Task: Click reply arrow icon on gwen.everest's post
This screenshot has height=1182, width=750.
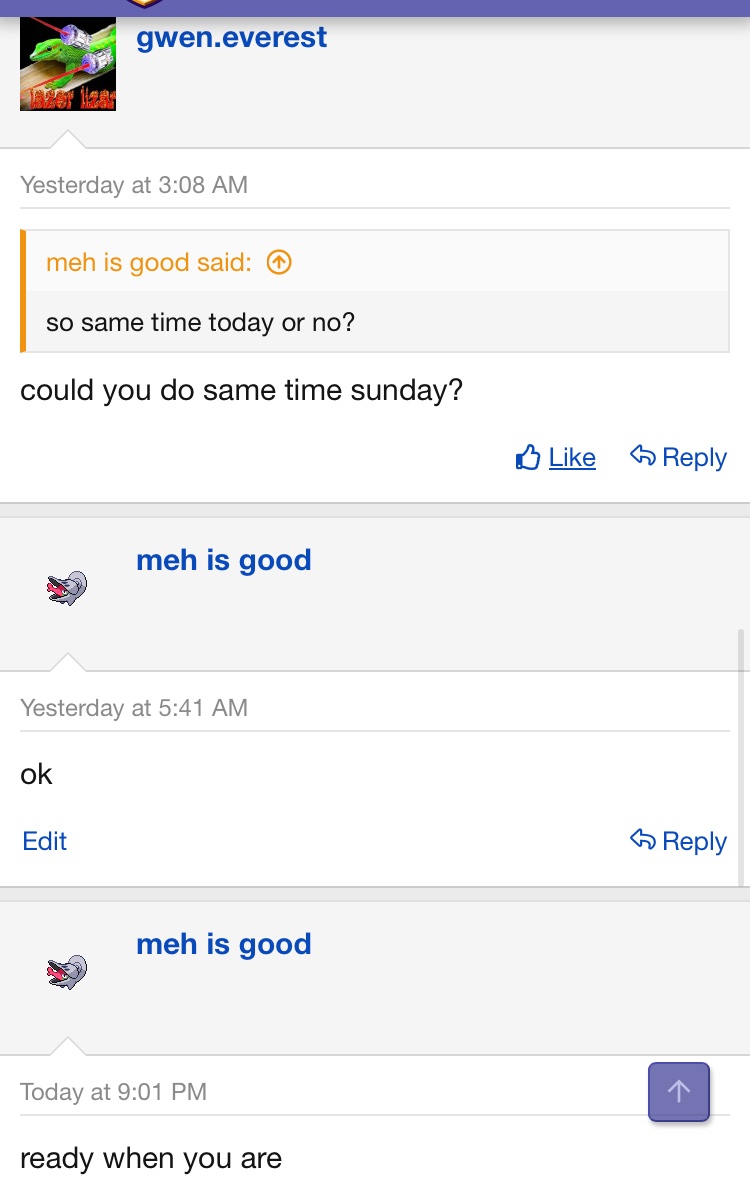Action: (642, 456)
